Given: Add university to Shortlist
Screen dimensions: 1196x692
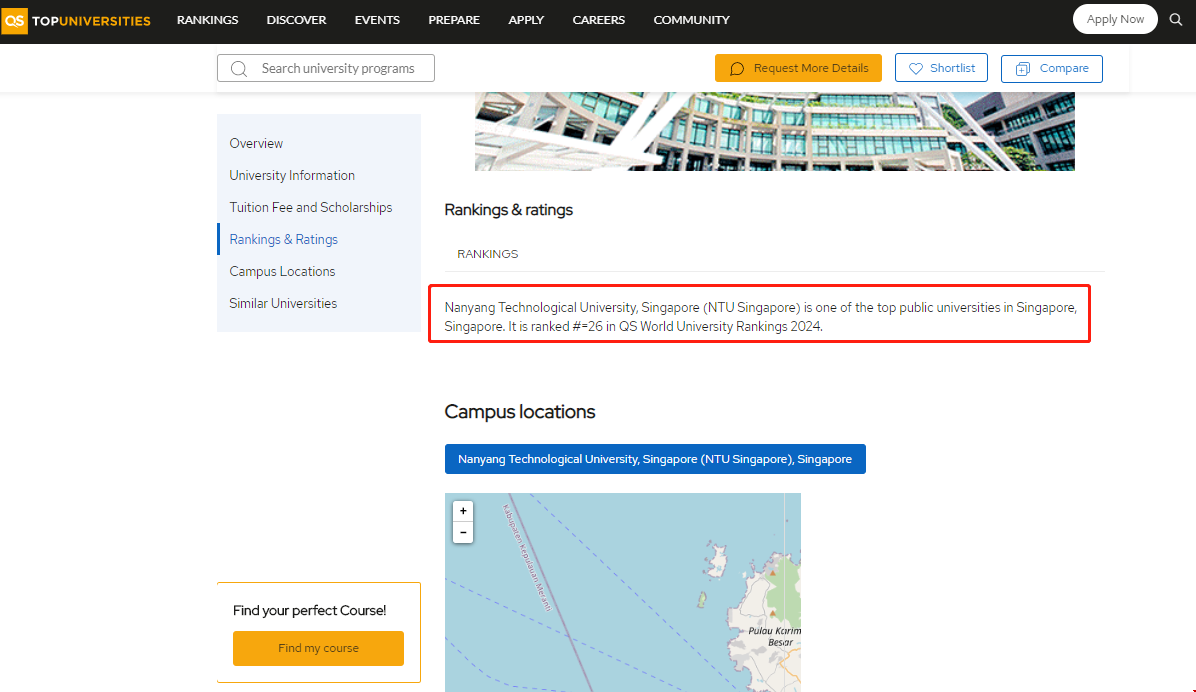Looking at the screenshot, I should pyautogui.click(x=941, y=68).
